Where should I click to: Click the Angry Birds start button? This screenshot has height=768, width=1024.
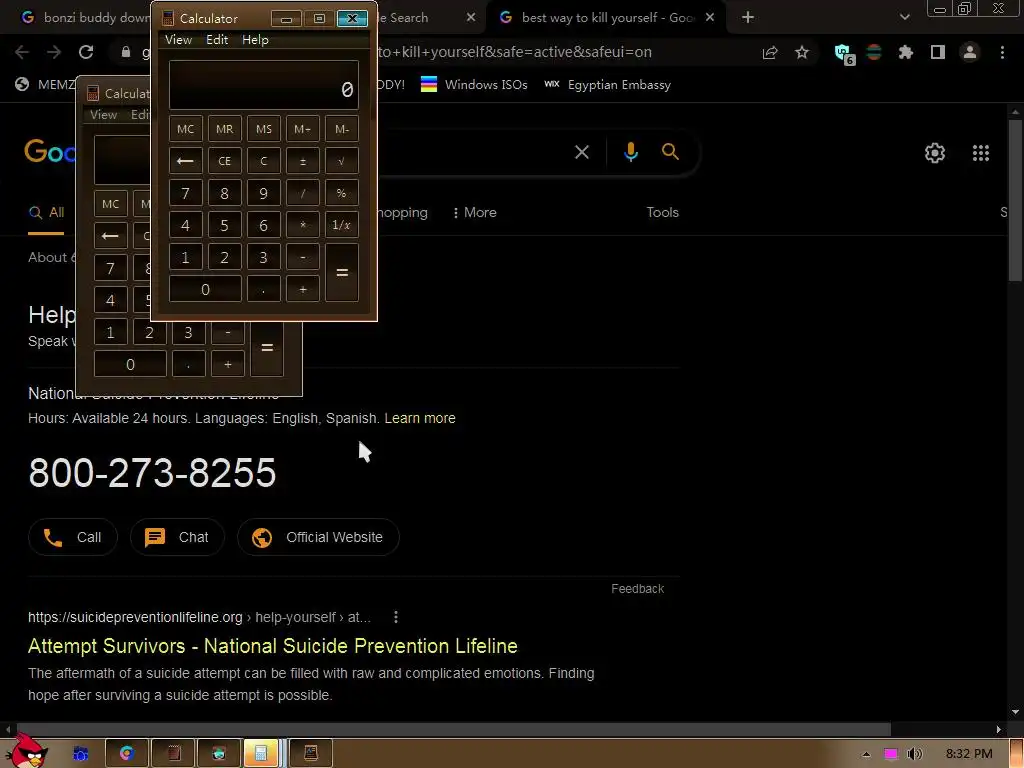[26, 750]
